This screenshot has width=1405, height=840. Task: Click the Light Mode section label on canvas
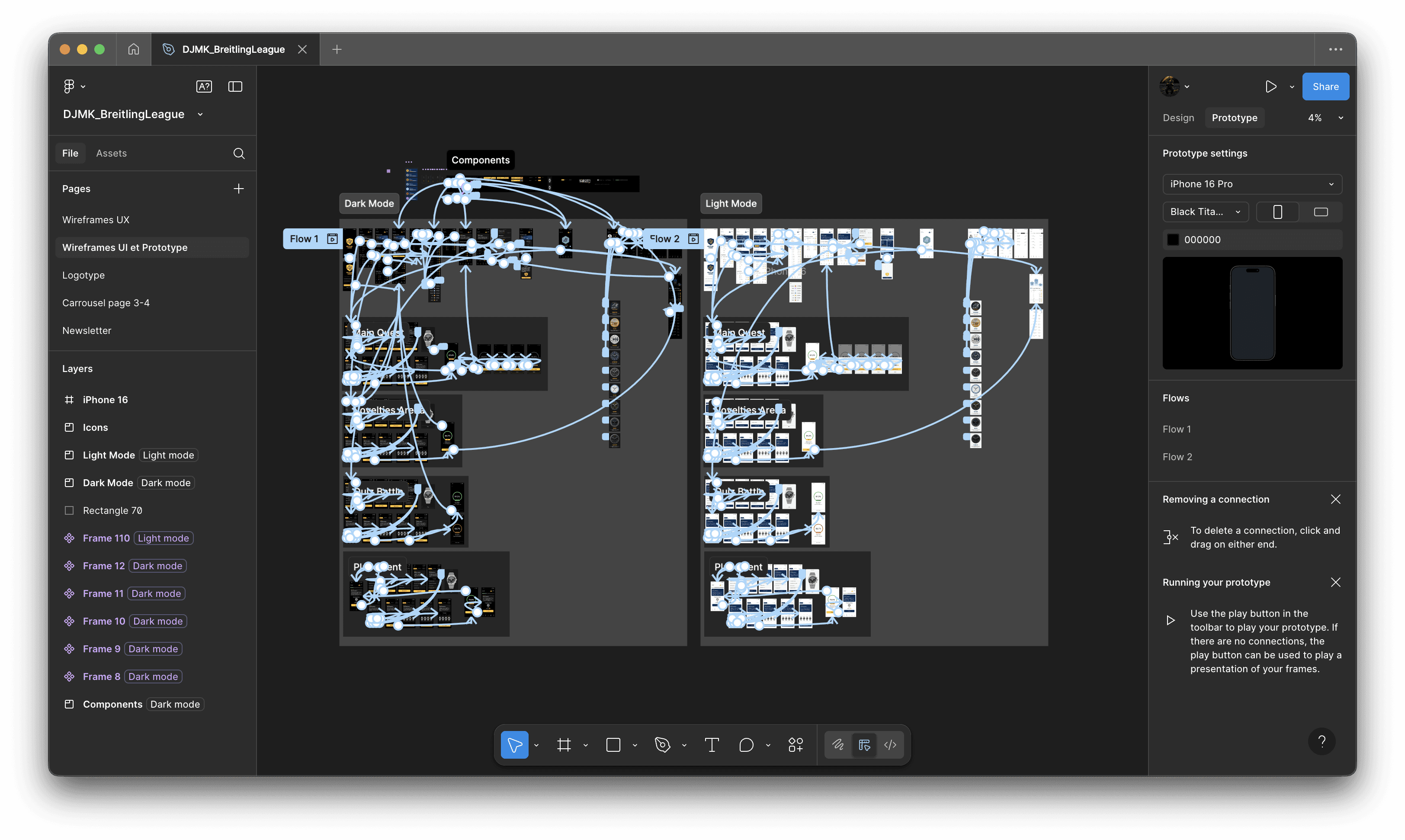pyautogui.click(x=731, y=203)
